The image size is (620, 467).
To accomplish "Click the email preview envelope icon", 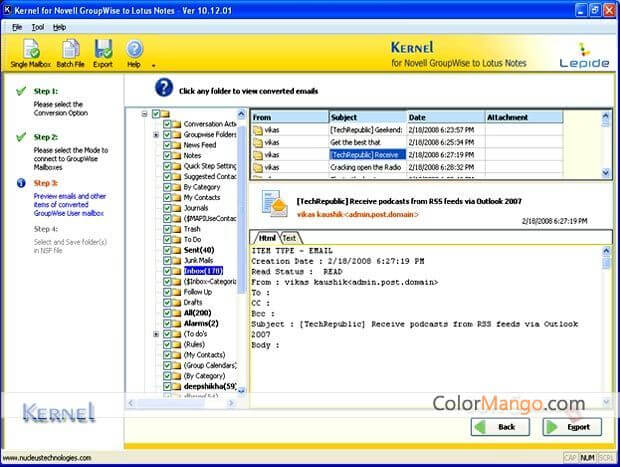I will 275,204.
